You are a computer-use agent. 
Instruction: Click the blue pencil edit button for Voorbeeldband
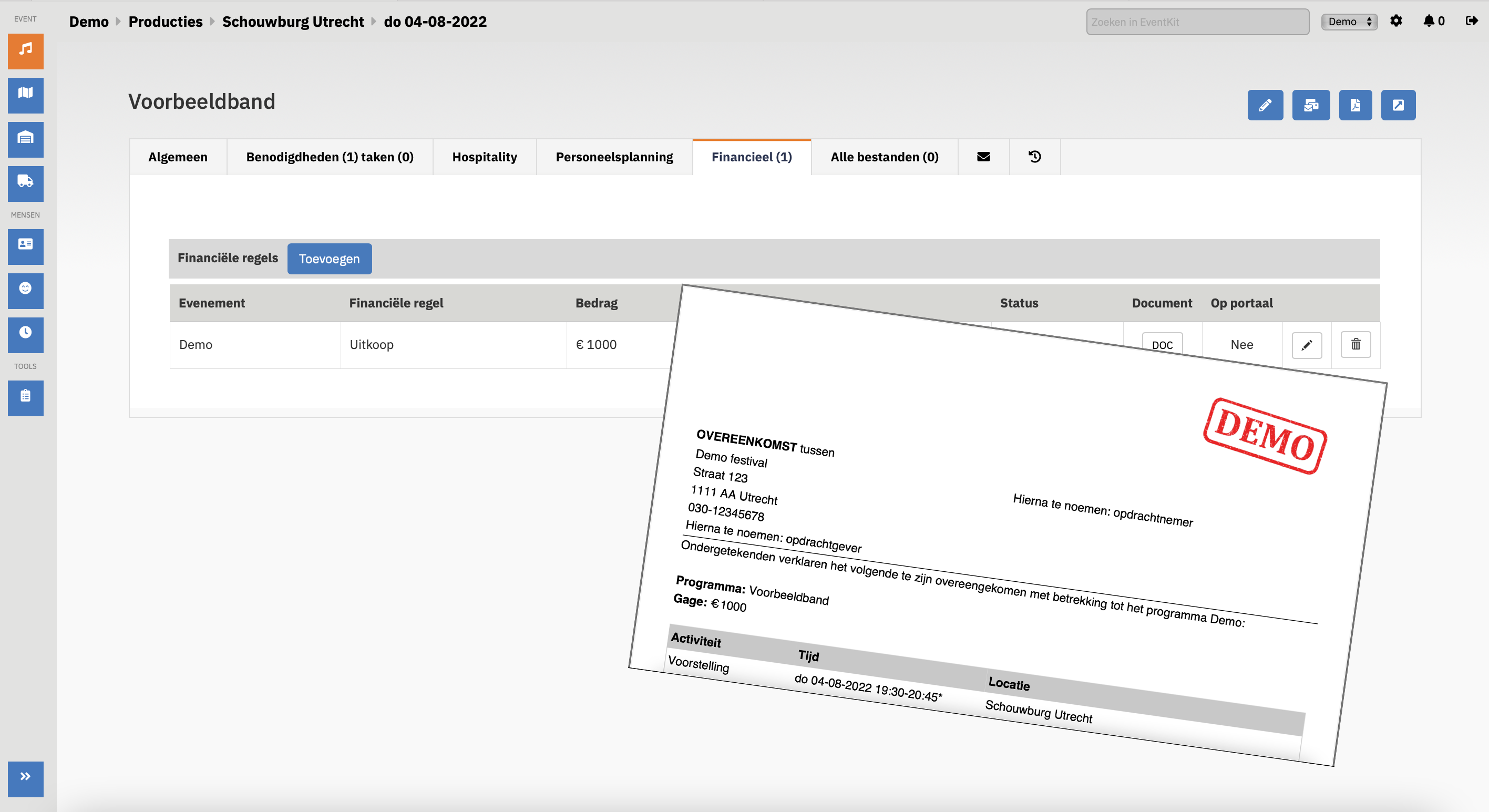[1265, 105]
